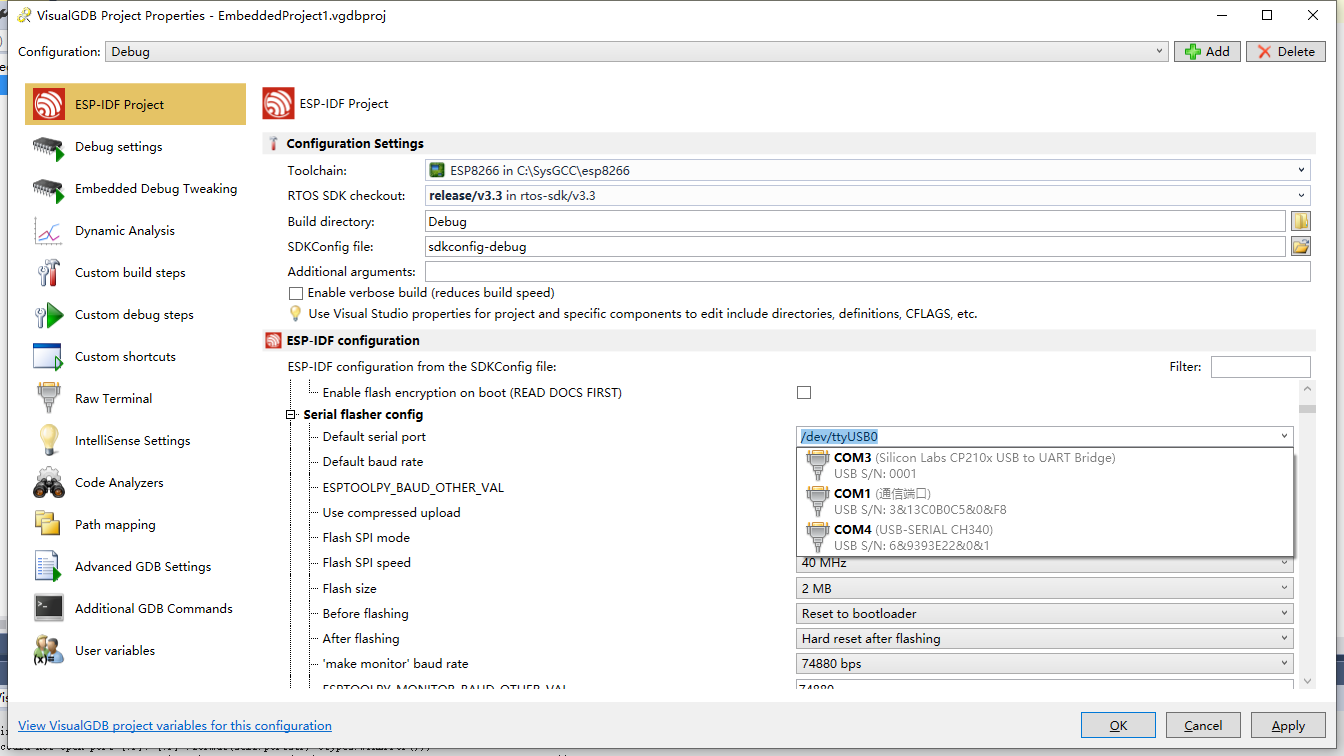The height and width of the screenshot is (756, 1344).
Task: Click the Delete configuration button
Action: (x=1286, y=52)
